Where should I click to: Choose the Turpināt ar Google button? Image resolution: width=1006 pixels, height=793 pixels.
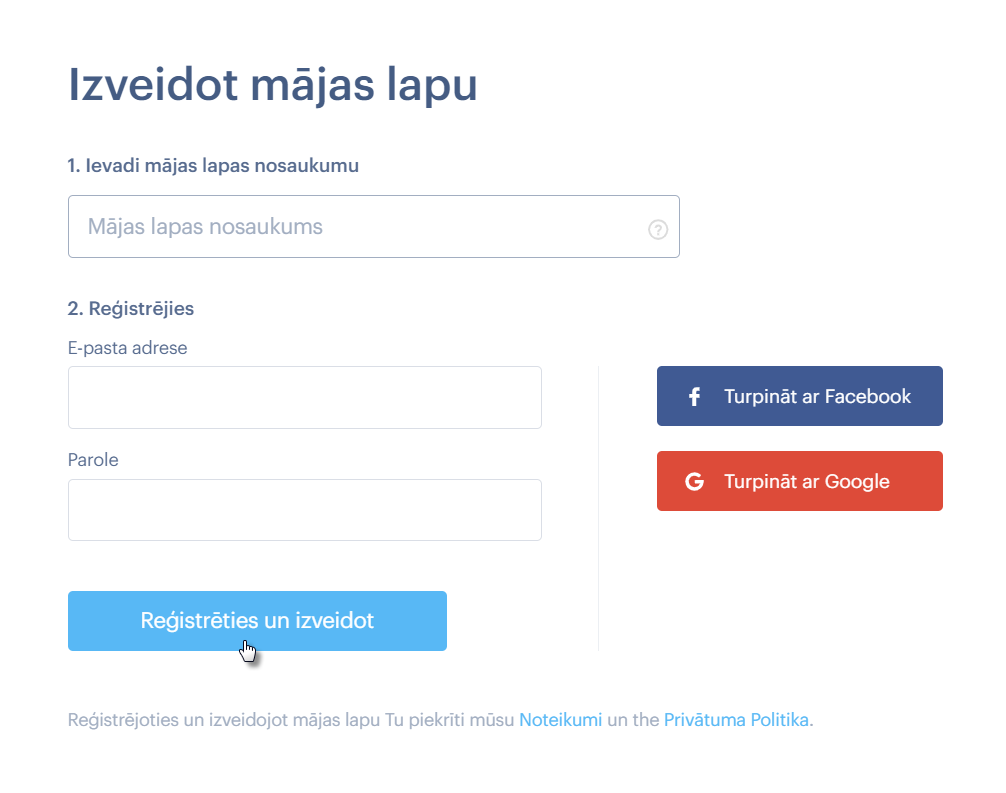click(x=799, y=481)
